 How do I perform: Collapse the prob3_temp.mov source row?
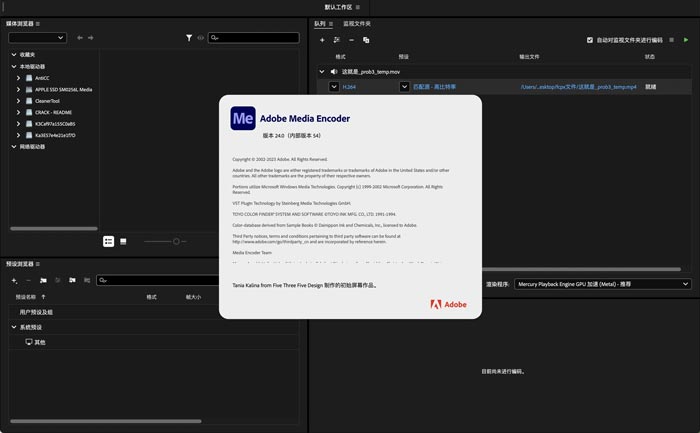coord(322,71)
